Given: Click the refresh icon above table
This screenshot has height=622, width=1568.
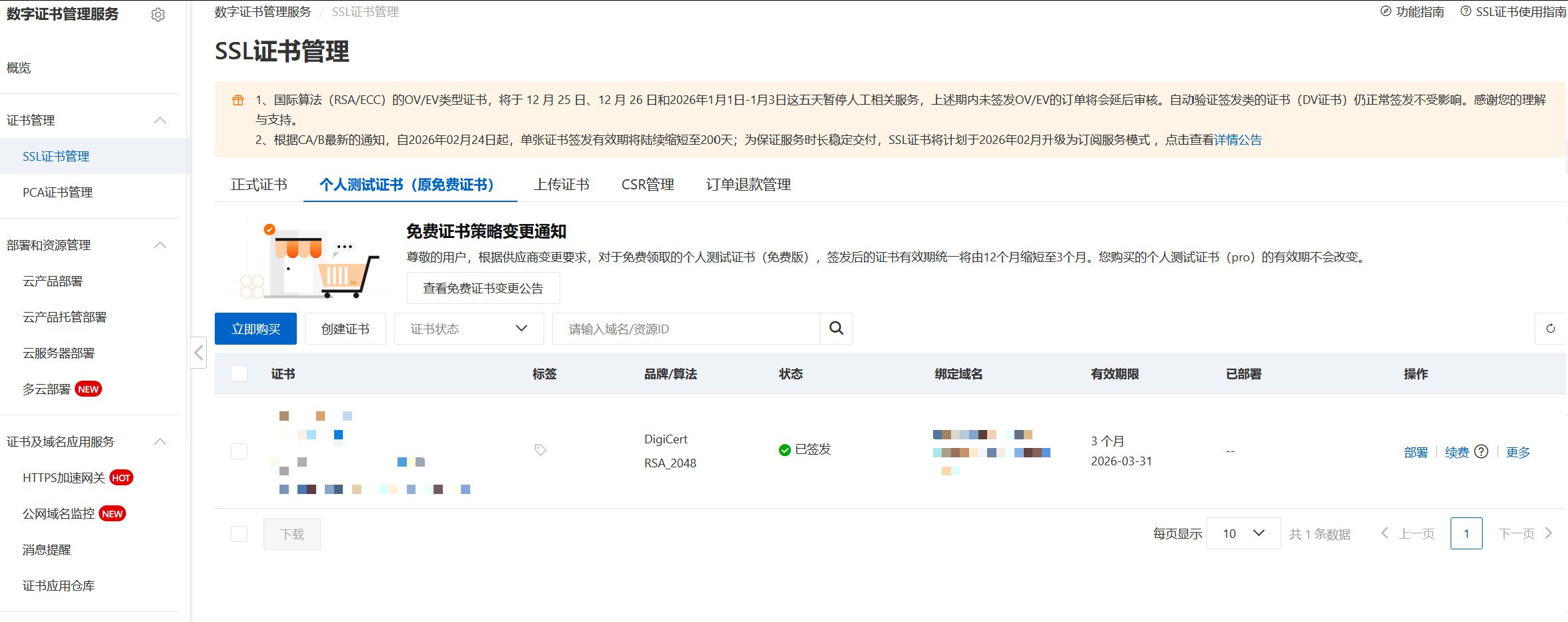Looking at the screenshot, I should pos(1550,328).
